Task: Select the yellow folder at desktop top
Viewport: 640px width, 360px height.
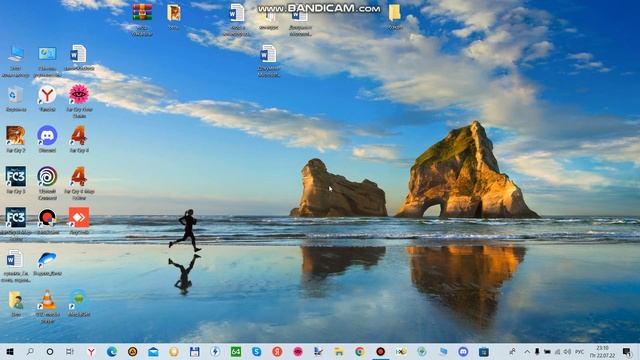Action: click(x=394, y=13)
